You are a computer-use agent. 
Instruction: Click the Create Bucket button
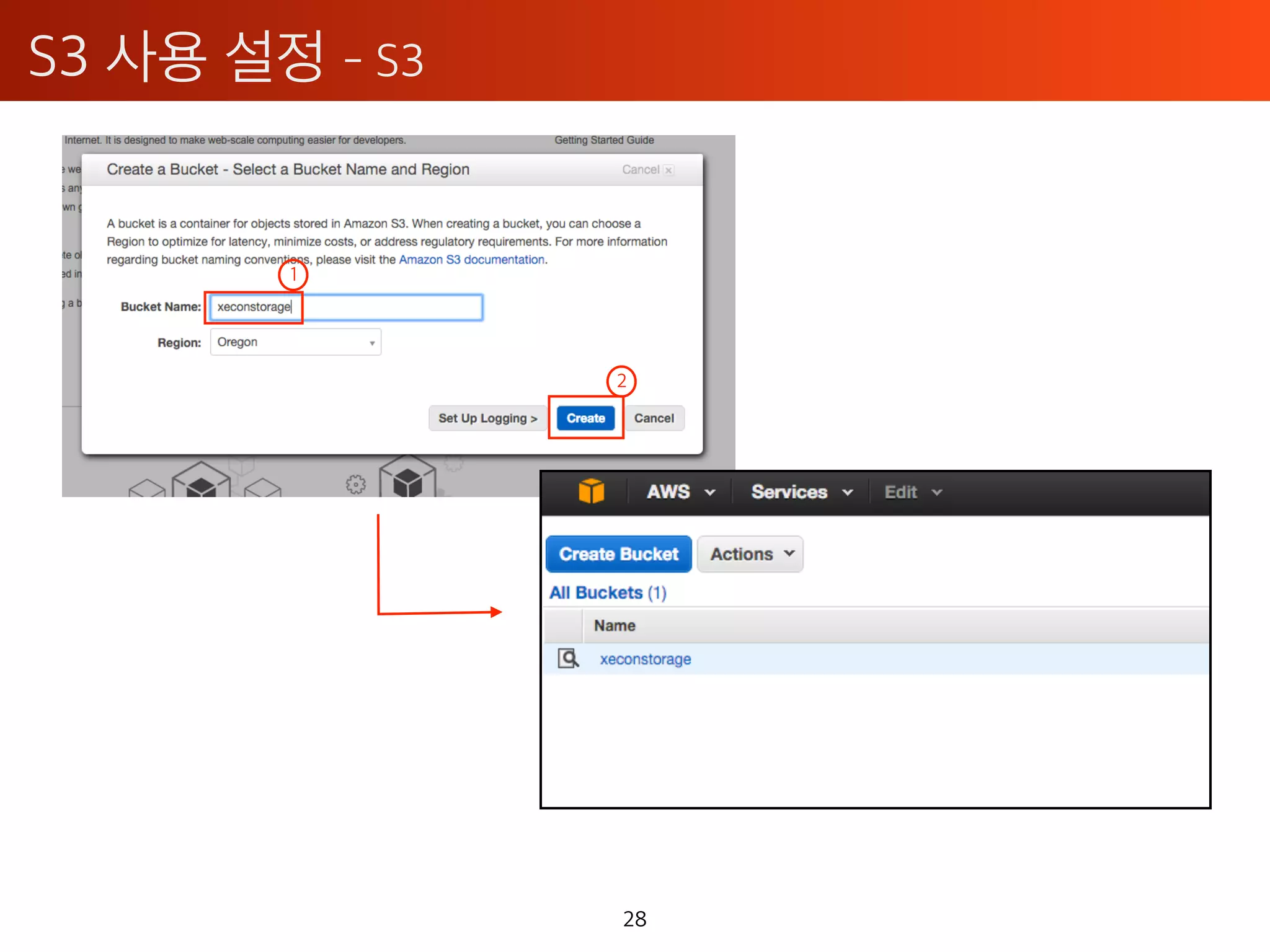point(619,553)
